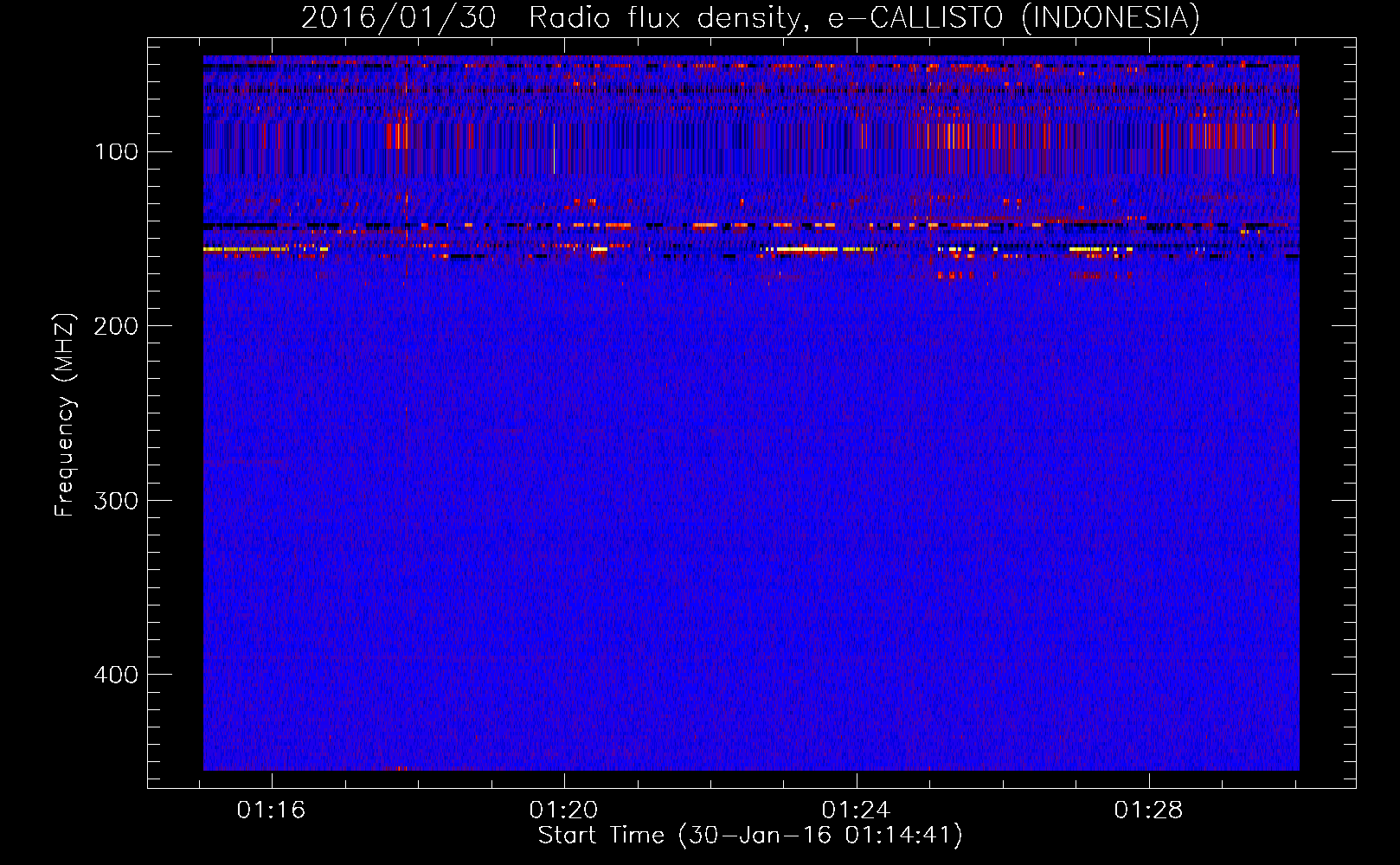The height and width of the screenshot is (865, 1400).
Task: Click the 300 frequency tick label
Action: 116,501
